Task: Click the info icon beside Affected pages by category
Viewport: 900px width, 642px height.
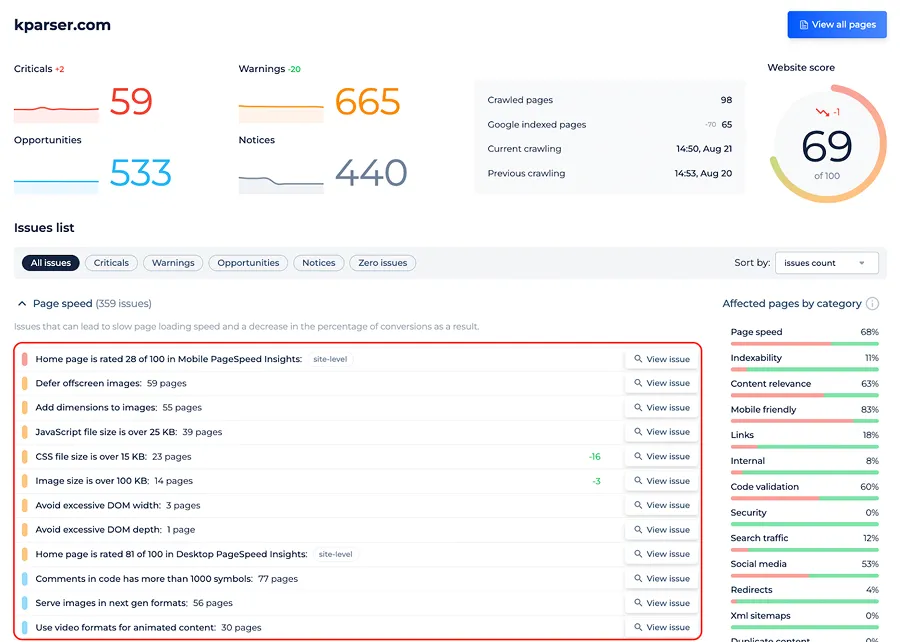Action: point(872,304)
